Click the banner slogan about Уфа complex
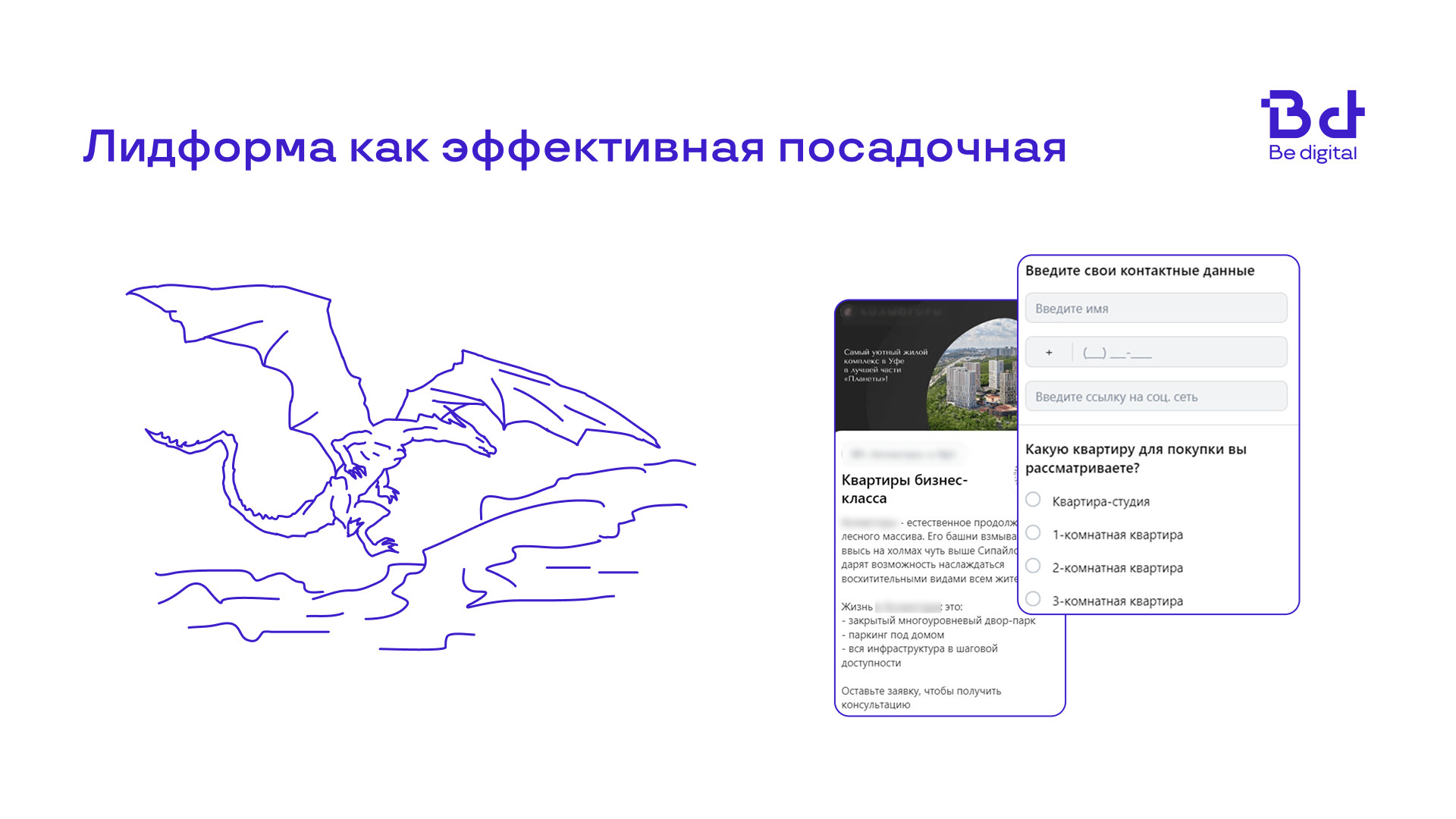 885,365
